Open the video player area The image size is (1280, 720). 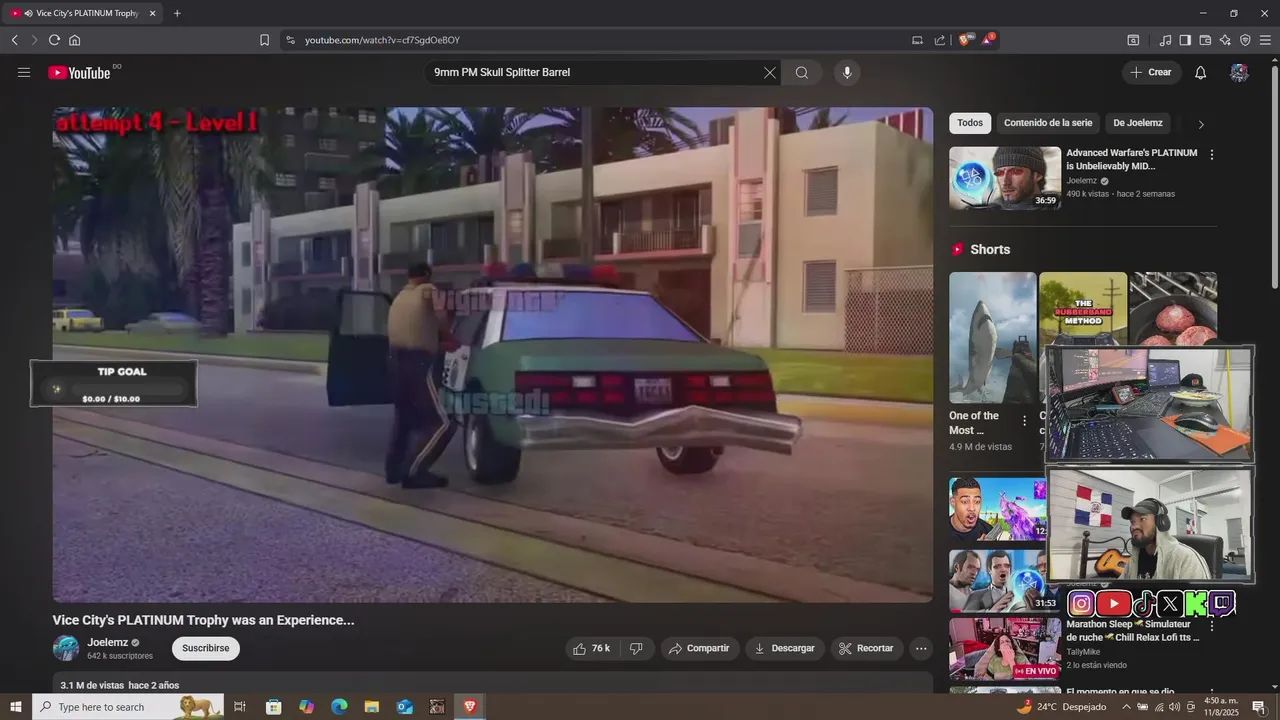493,355
